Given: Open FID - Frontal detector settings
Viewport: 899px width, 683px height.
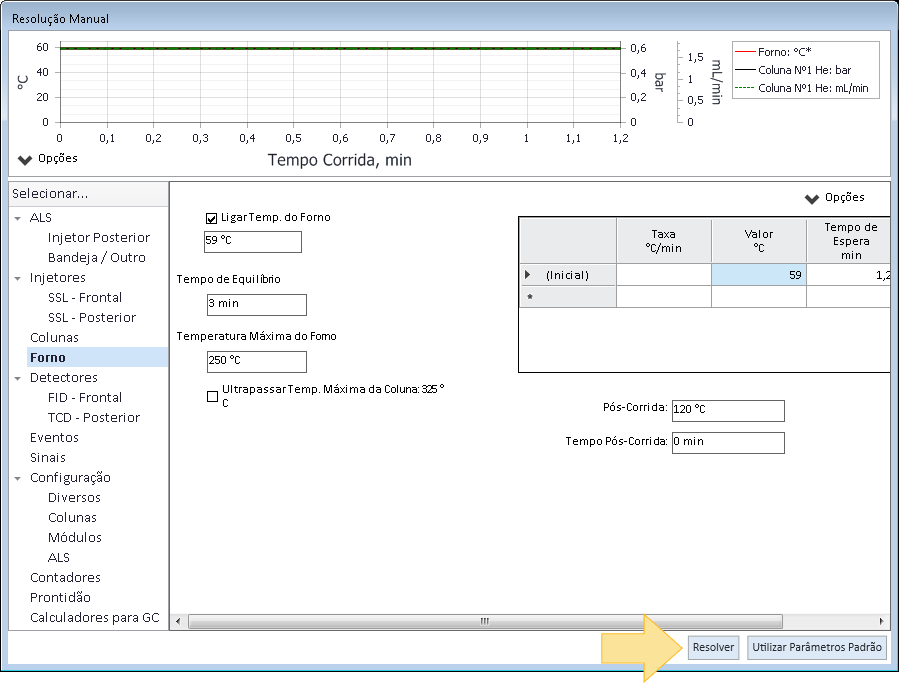Looking at the screenshot, I should tap(85, 397).
